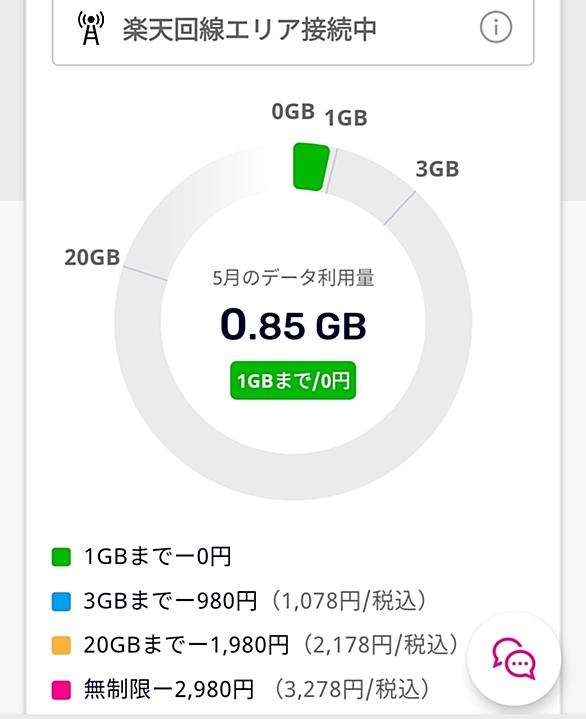Select the pink unlimited legend square
This screenshot has height=719, width=586.
point(61,690)
